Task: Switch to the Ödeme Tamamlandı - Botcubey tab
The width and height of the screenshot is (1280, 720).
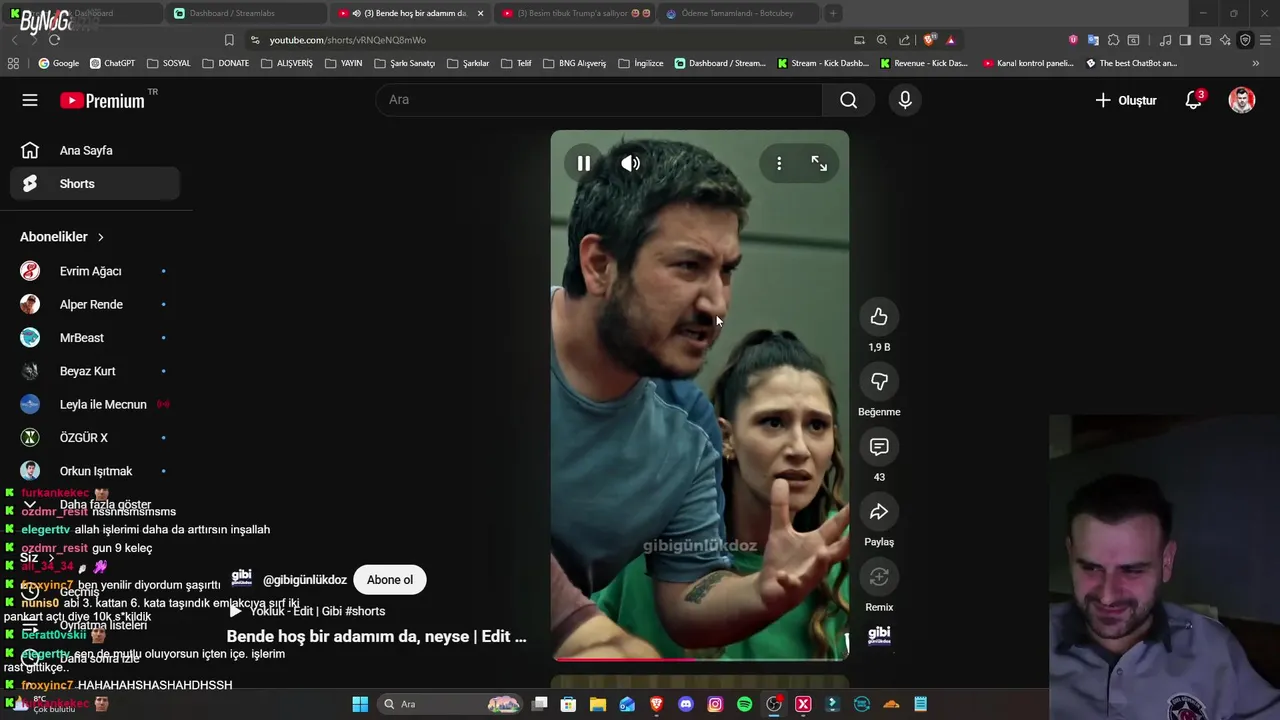Action: click(x=740, y=13)
